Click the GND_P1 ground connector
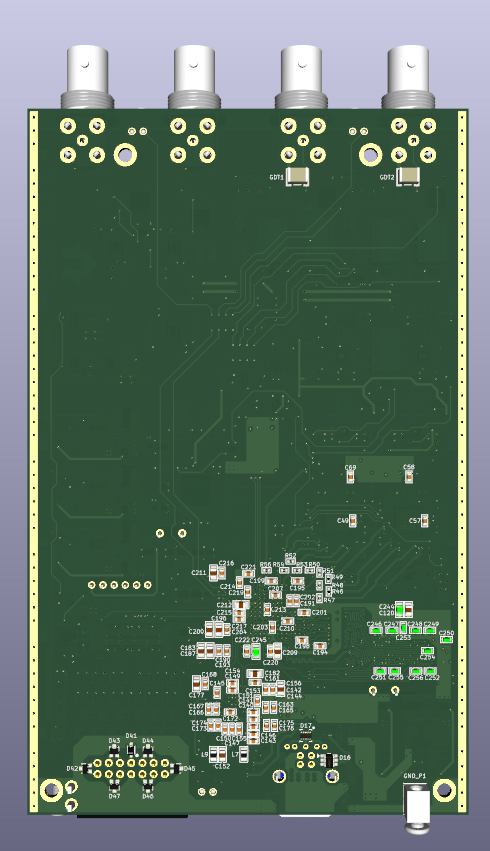The image size is (490, 851). point(417,807)
